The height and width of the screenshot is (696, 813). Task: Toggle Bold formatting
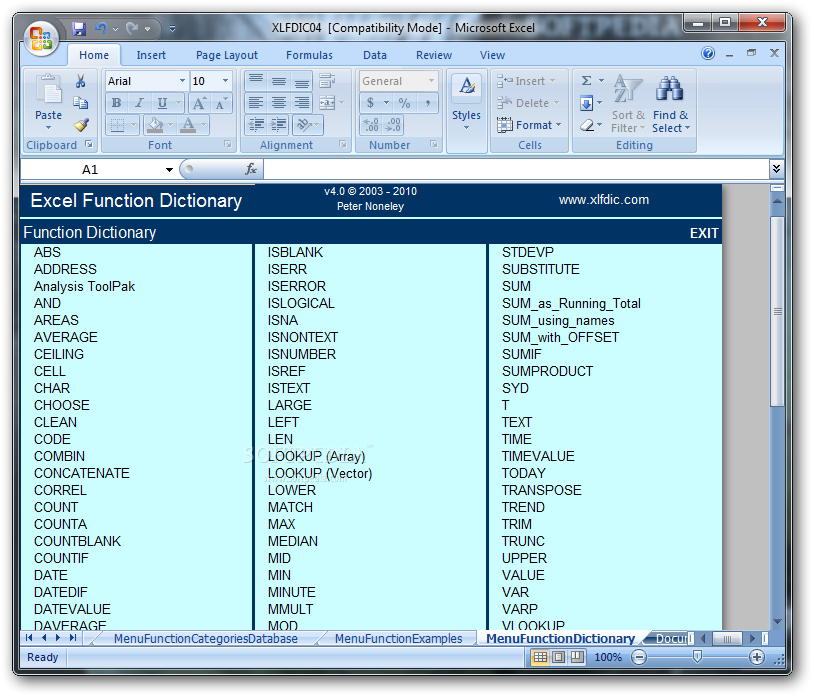[117, 103]
